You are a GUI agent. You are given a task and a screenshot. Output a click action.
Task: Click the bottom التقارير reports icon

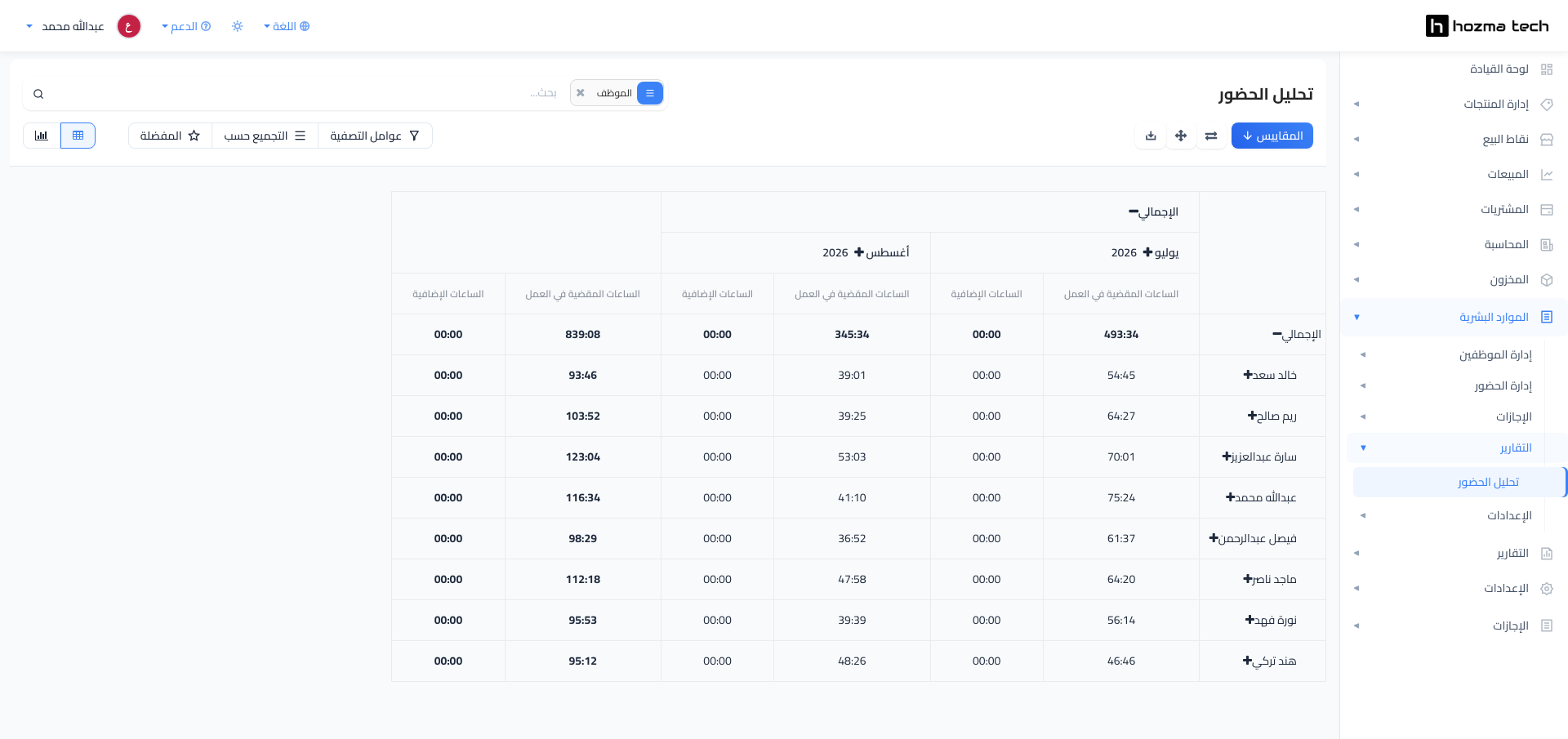pos(1547,554)
